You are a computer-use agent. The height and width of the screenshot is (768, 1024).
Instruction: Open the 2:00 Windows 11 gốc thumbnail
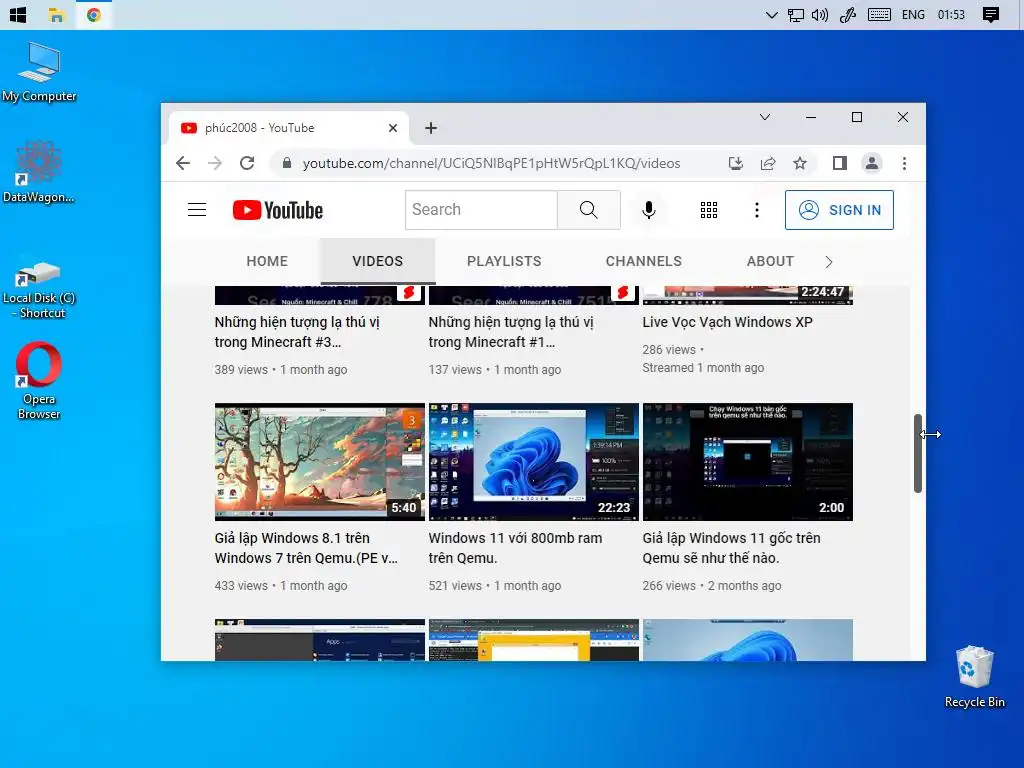748,462
